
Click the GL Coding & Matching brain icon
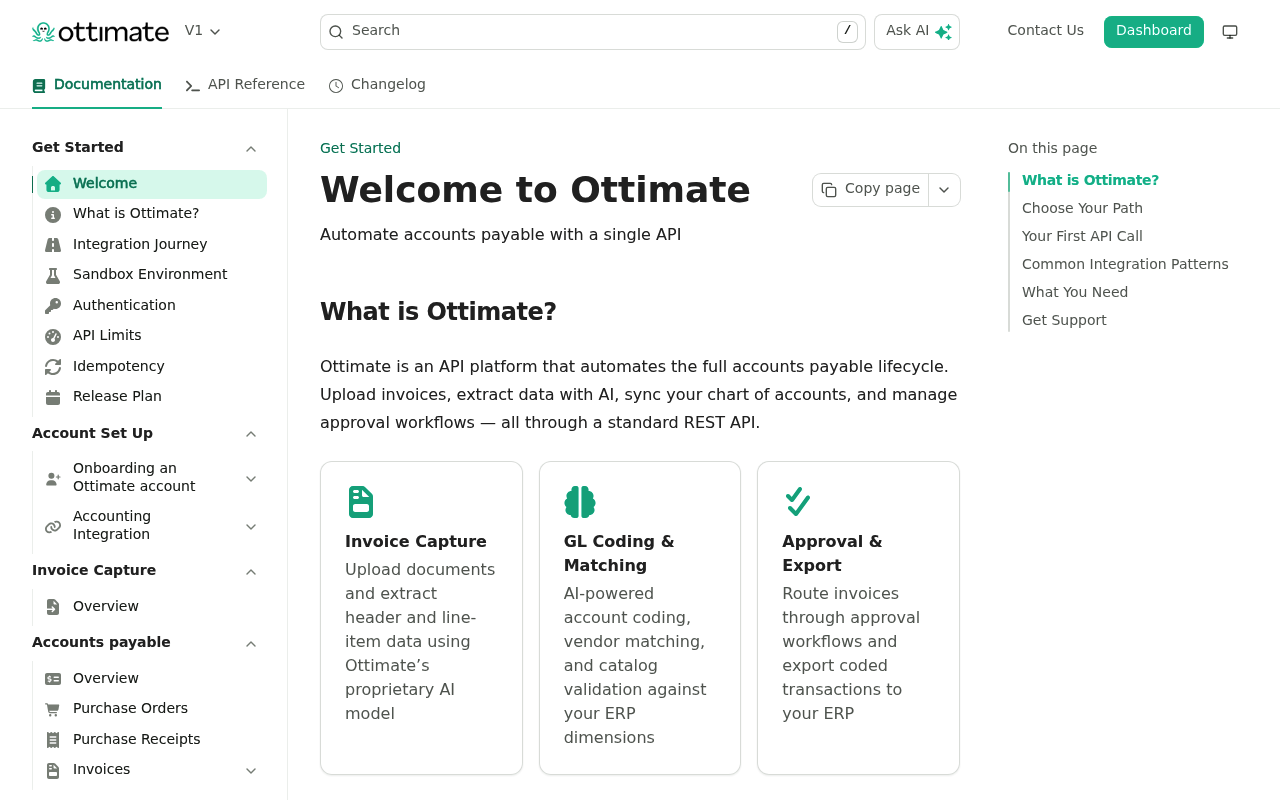[580, 502]
